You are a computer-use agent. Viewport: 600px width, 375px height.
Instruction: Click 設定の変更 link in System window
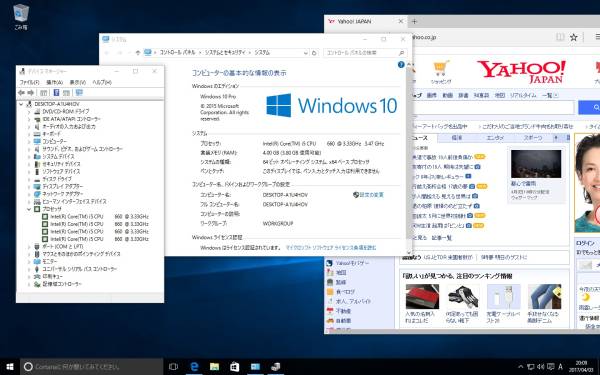pyautogui.click(x=371, y=195)
